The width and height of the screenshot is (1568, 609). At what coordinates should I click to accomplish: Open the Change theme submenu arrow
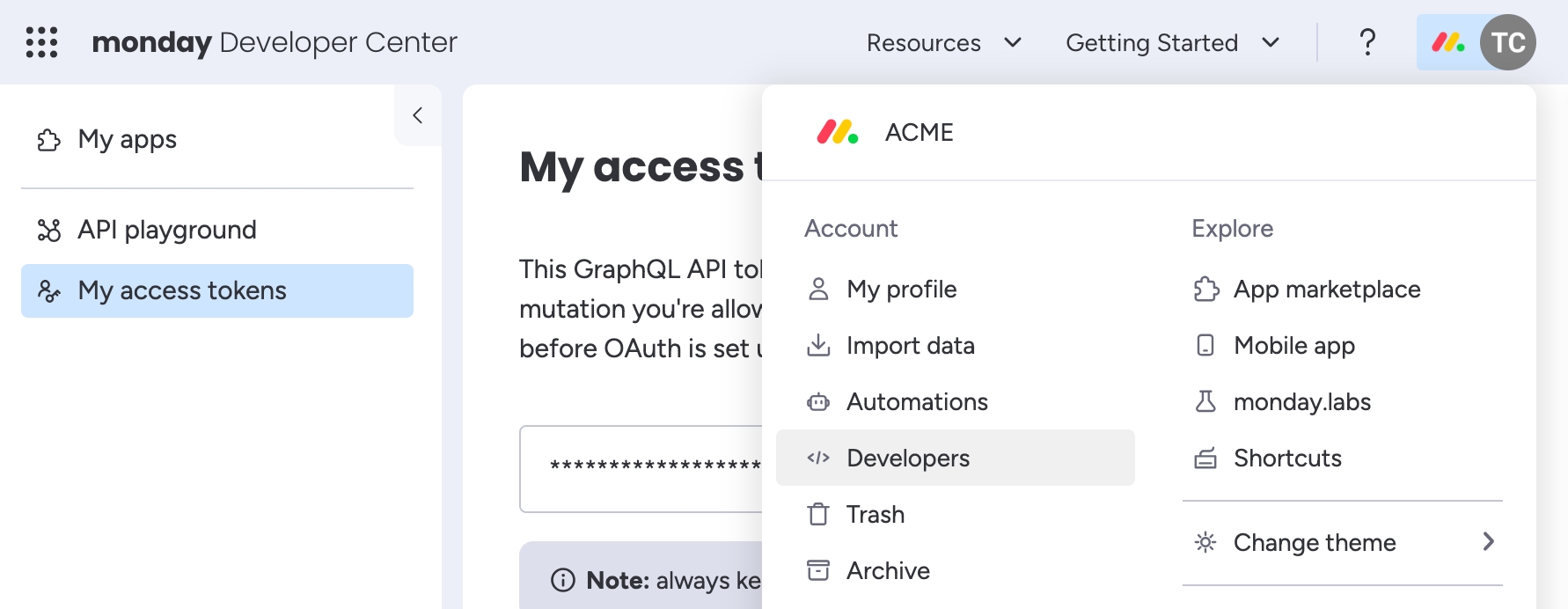(1488, 542)
